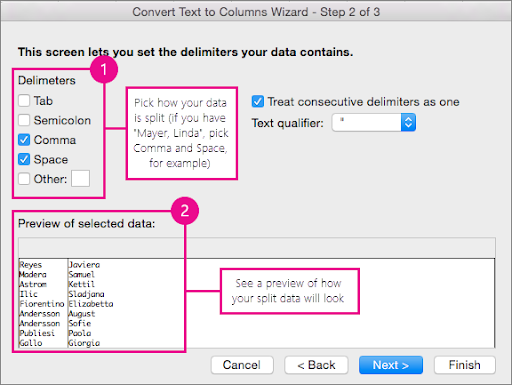Uncheck the Space delimiter
Screen dimensions: 512x385
coord(24,159)
